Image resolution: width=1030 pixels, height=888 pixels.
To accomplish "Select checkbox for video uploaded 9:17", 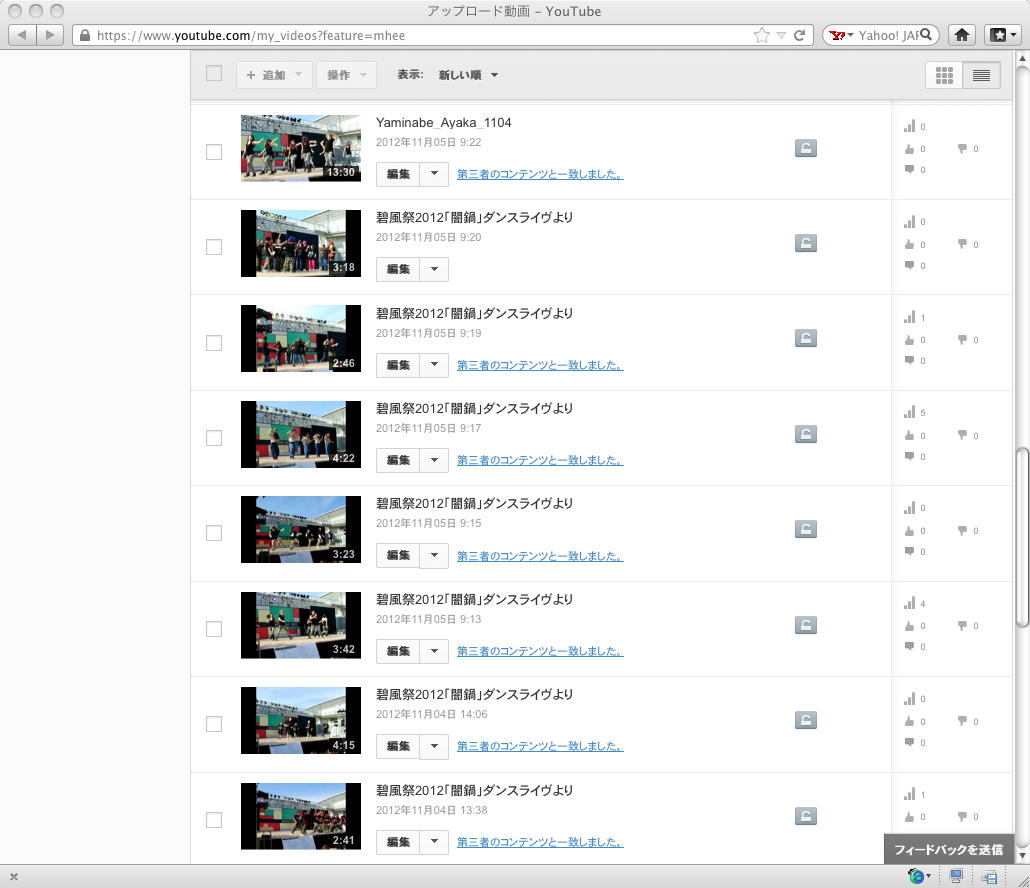I will (x=214, y=438).
